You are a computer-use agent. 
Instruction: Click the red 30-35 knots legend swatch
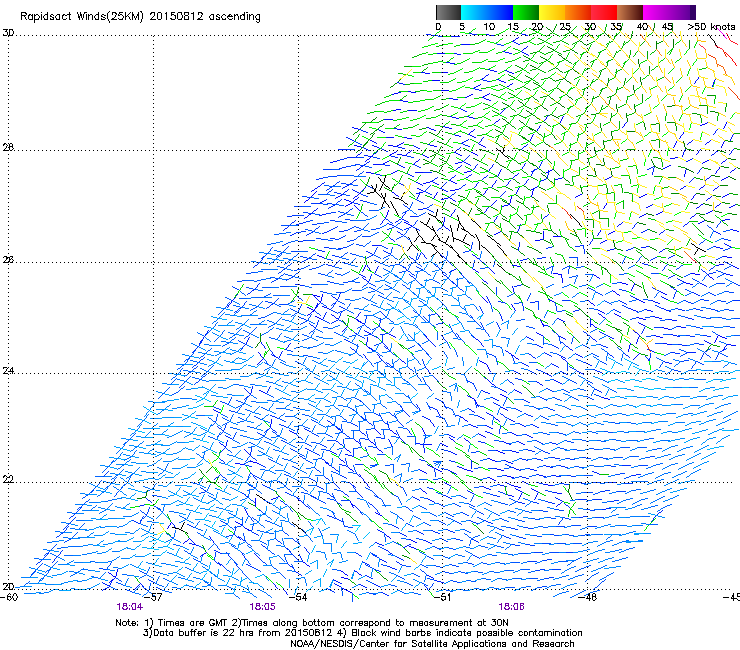[604, 12]
